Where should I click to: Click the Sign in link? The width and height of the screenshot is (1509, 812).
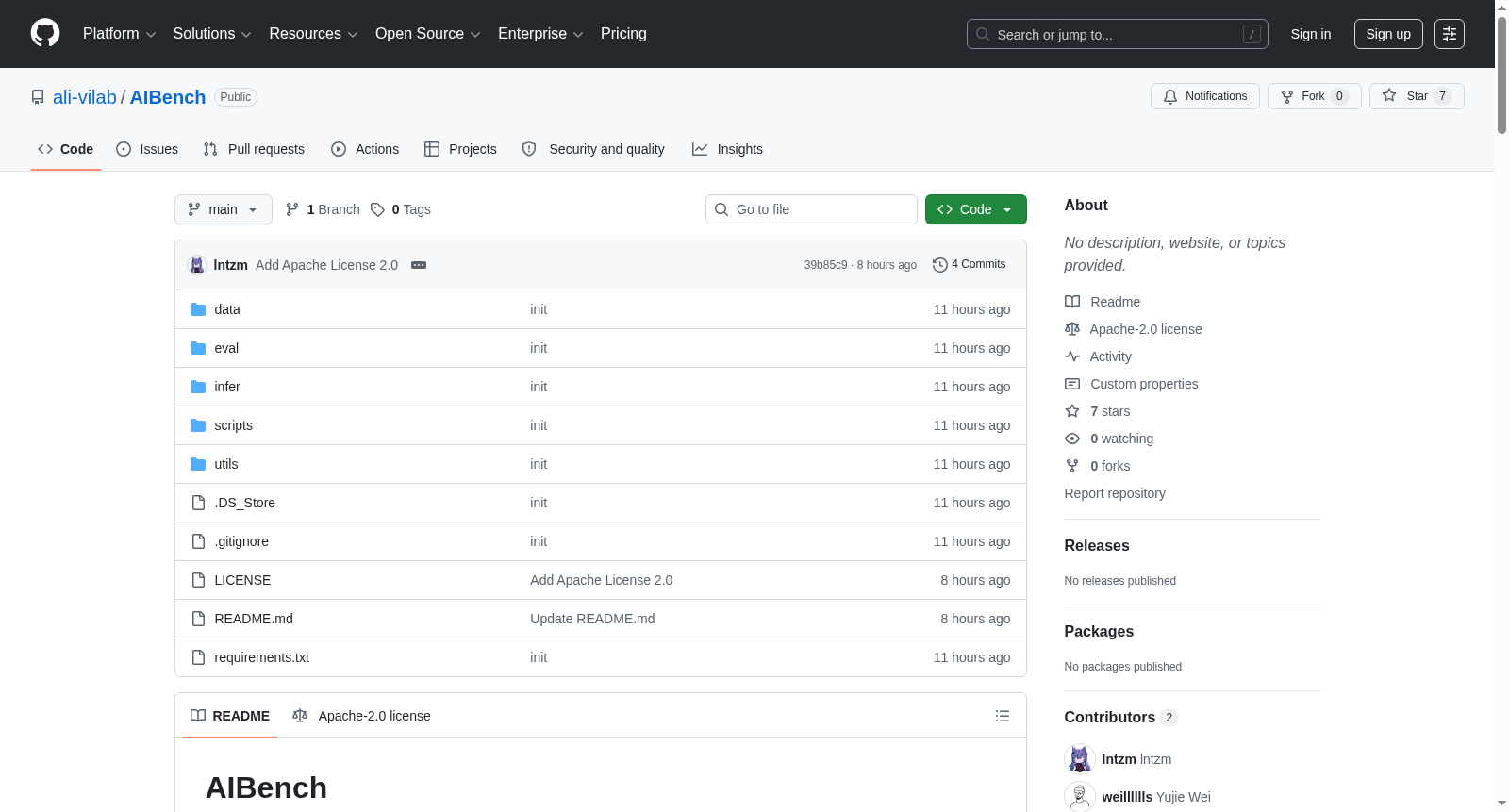coord(1311,34)
